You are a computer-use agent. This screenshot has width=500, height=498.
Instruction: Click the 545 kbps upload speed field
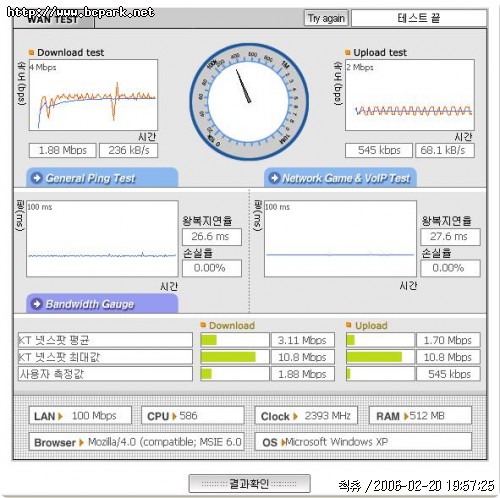click(379, 150)
